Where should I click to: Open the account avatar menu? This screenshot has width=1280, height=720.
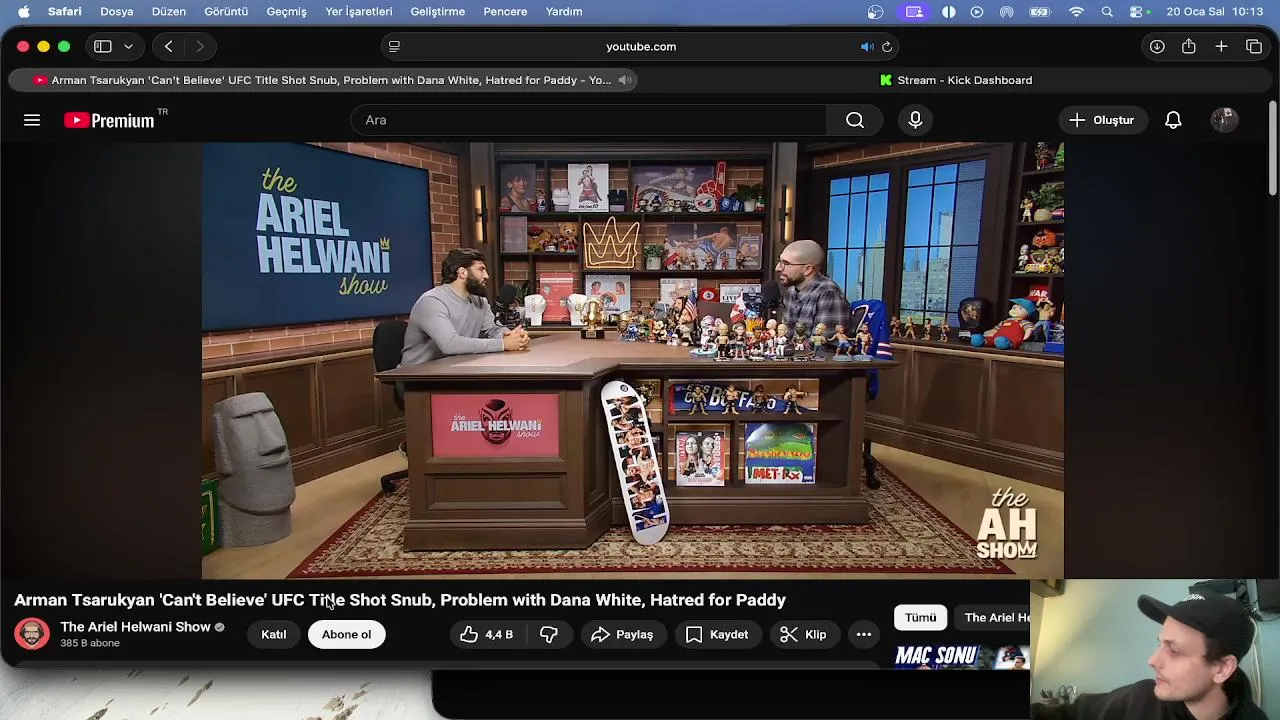coord(1224,120)
